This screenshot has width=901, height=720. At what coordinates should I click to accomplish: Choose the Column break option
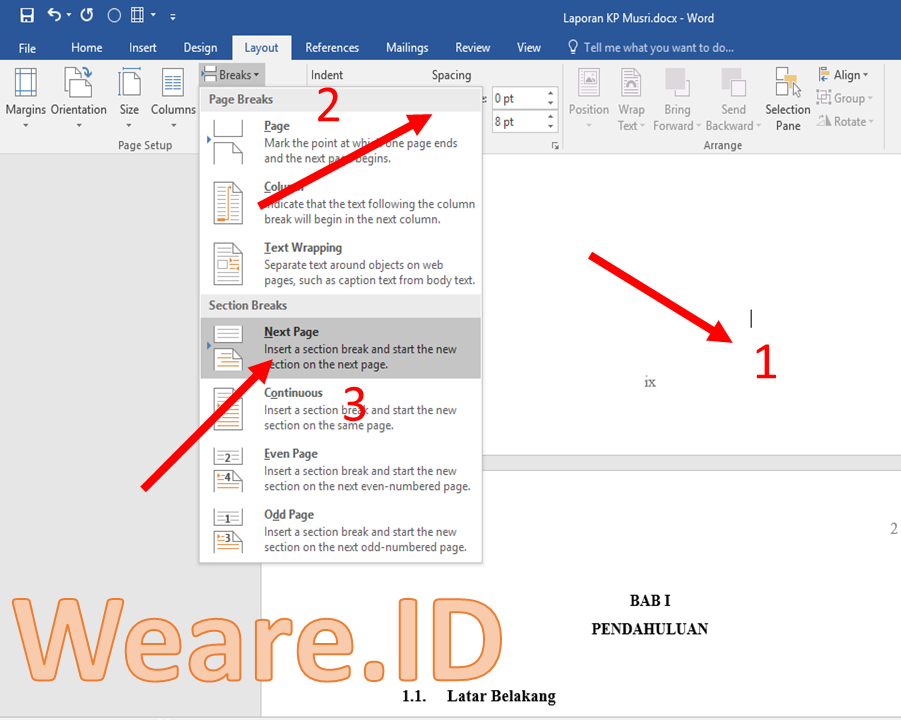[x=341, y=202]
